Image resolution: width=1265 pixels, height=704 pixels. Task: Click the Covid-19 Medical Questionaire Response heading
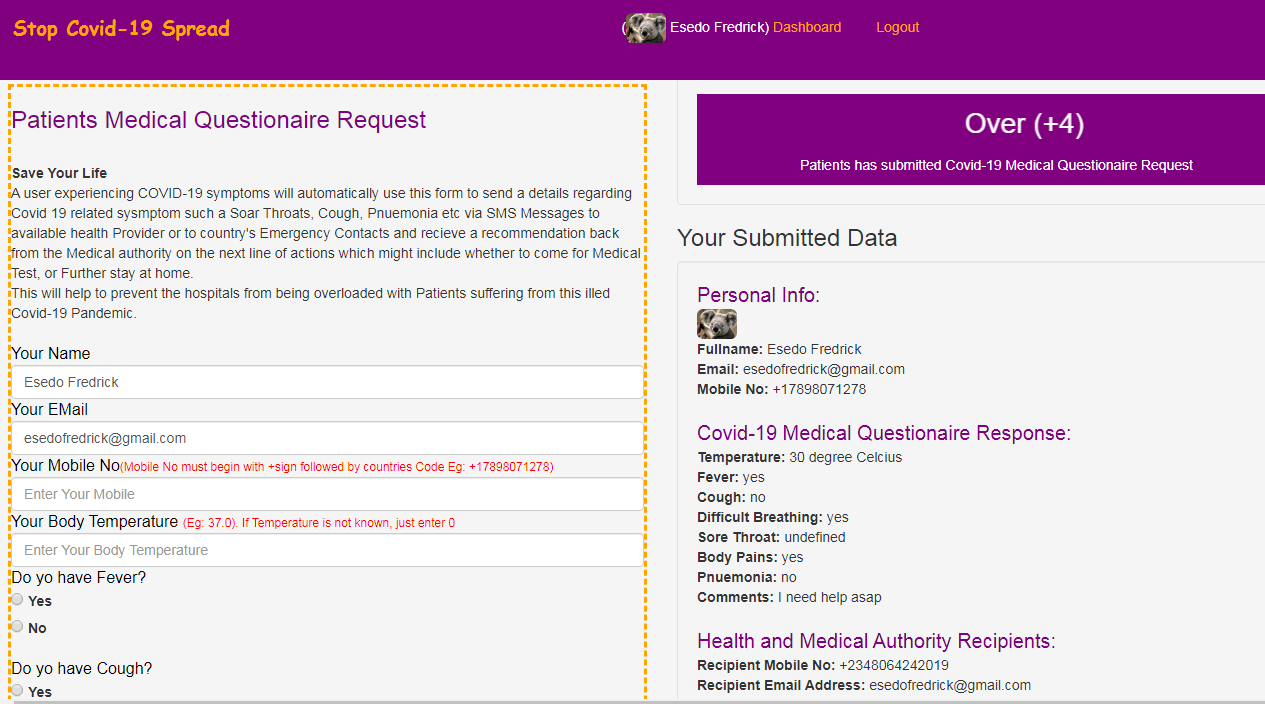pos(884,433)
